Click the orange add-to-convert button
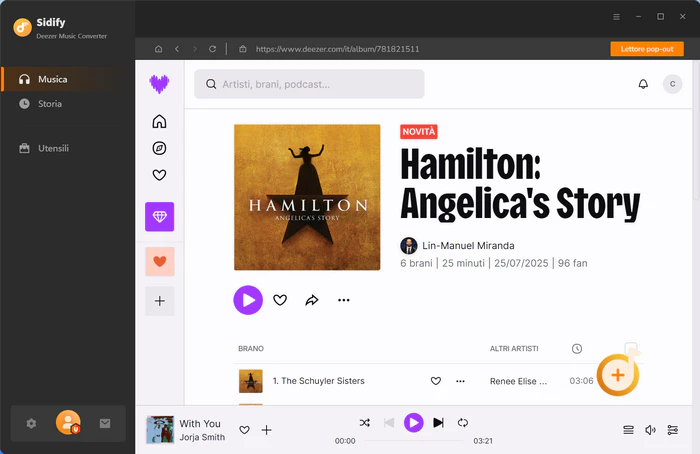This screenshot has height=454, width=700. tap(618, 375)
